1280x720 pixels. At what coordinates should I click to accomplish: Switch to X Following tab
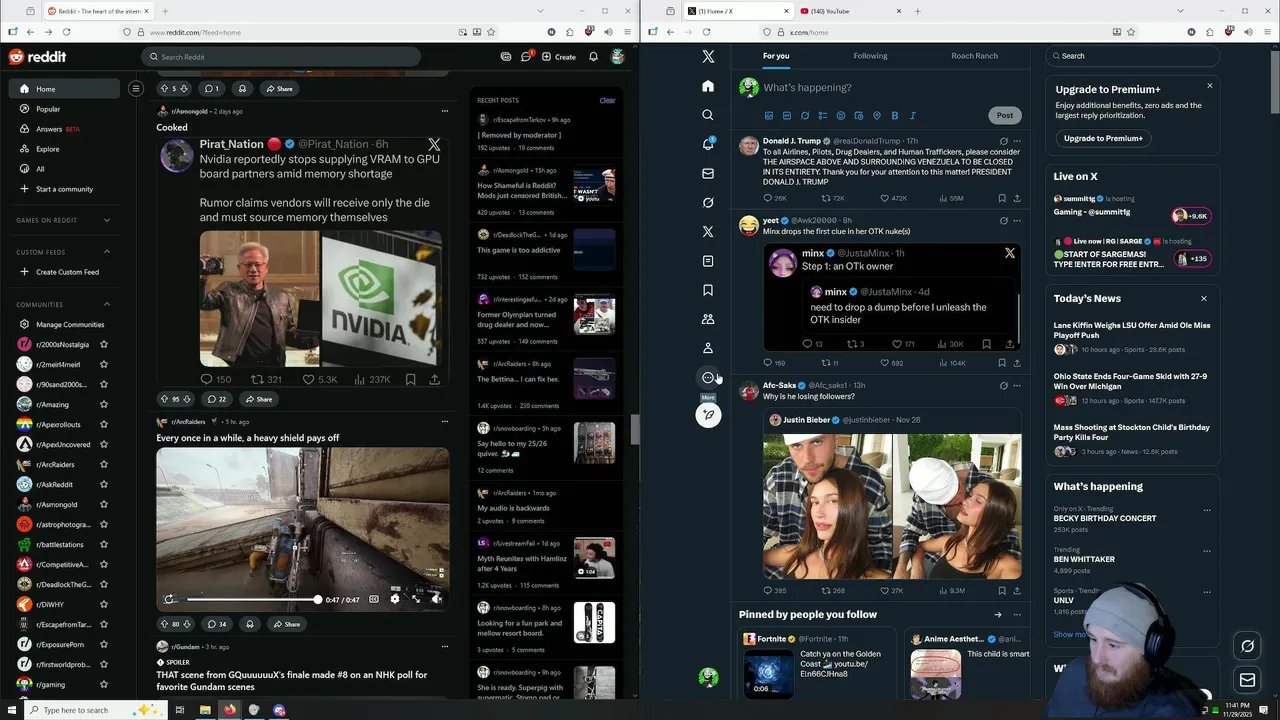(870, 56)
